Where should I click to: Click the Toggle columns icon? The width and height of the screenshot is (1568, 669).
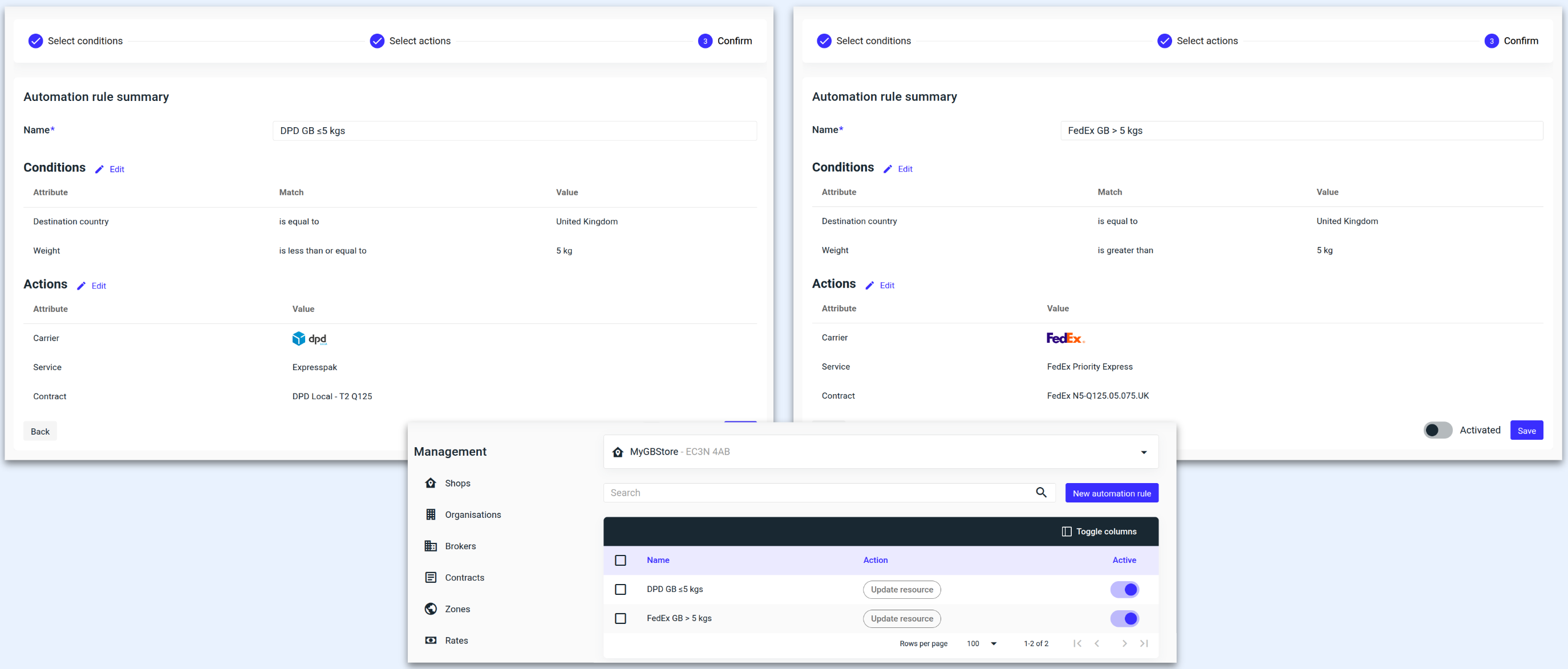pos(1067,532)
